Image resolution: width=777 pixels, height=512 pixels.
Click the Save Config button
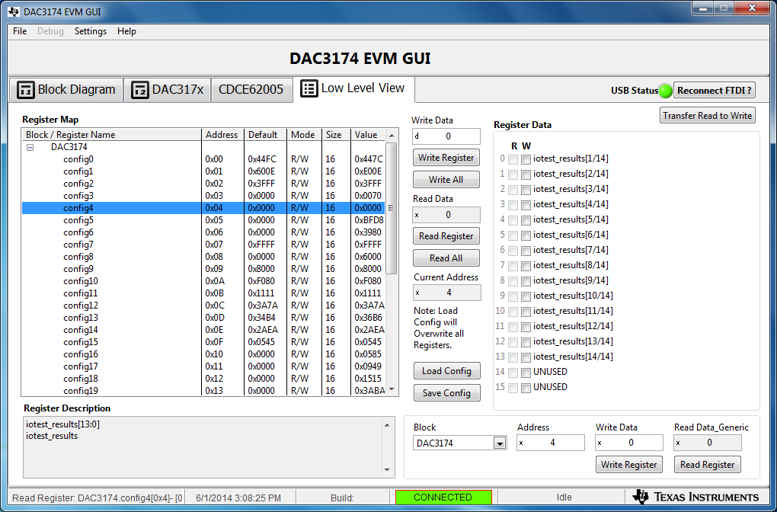point(446,393)
